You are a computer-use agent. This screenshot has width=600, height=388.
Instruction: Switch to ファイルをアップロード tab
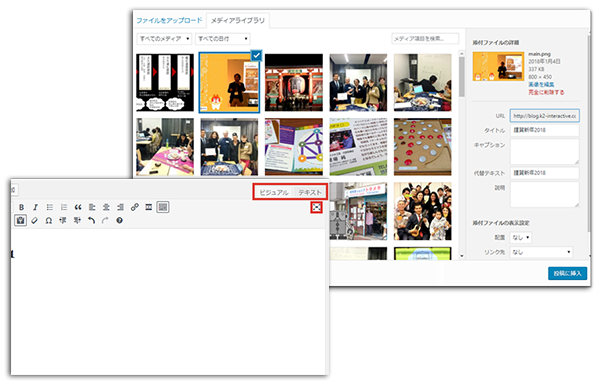[169, 20]
